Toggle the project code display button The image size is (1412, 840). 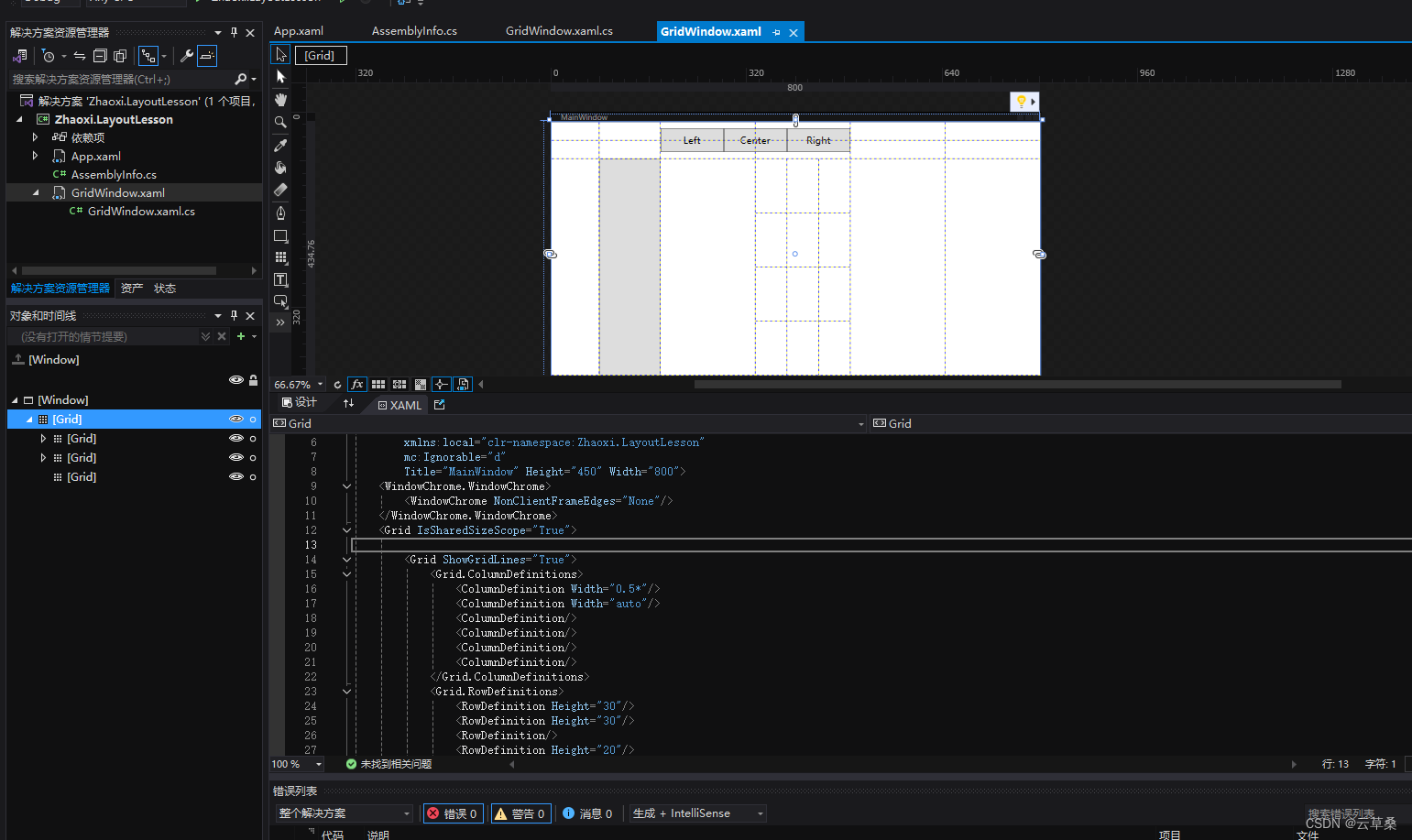pos(462,385)
